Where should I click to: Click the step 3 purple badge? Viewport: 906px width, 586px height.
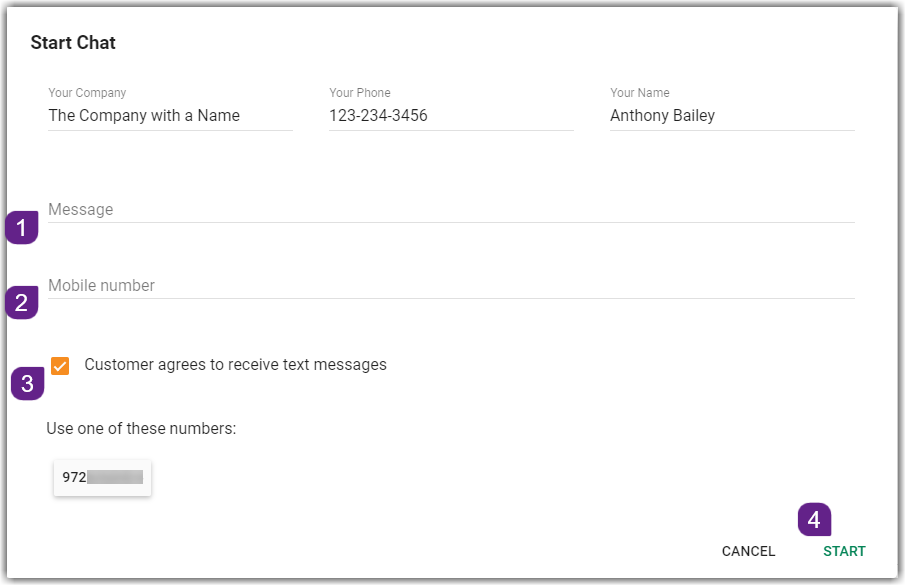click(x=28, y=384)
